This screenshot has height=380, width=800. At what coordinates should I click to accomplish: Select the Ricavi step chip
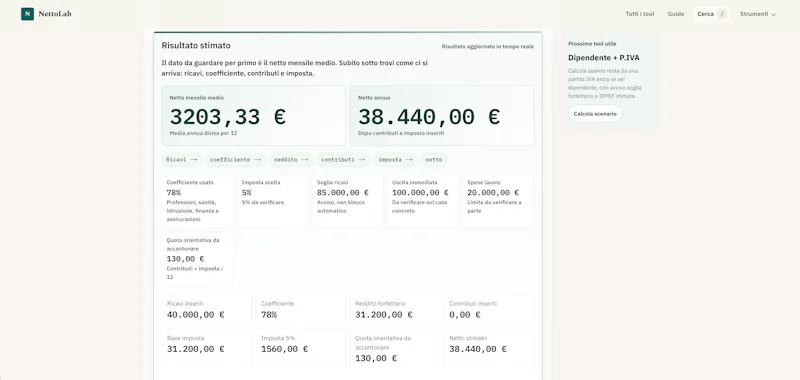[x=182, y=160]
